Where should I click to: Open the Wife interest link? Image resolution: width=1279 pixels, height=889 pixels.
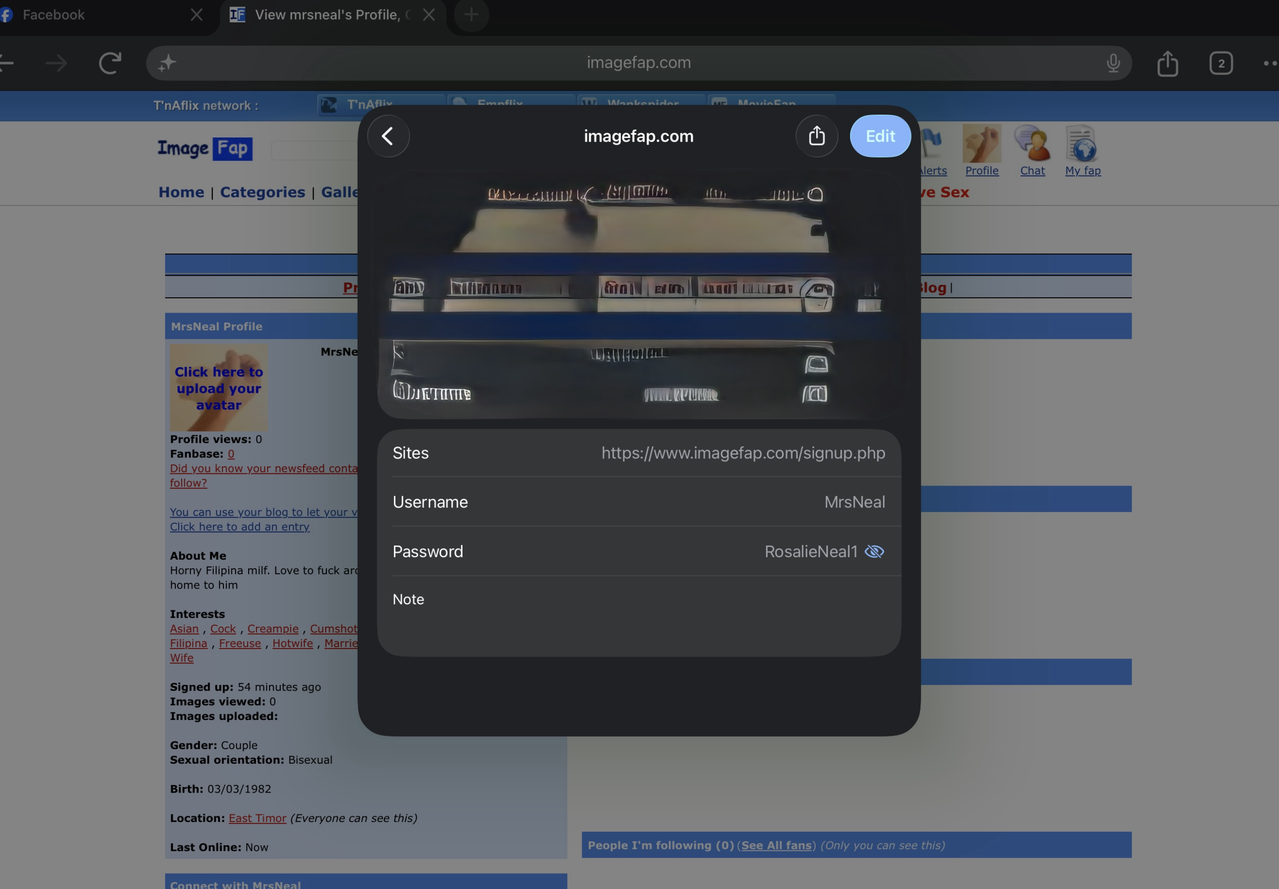click(182, 658)
